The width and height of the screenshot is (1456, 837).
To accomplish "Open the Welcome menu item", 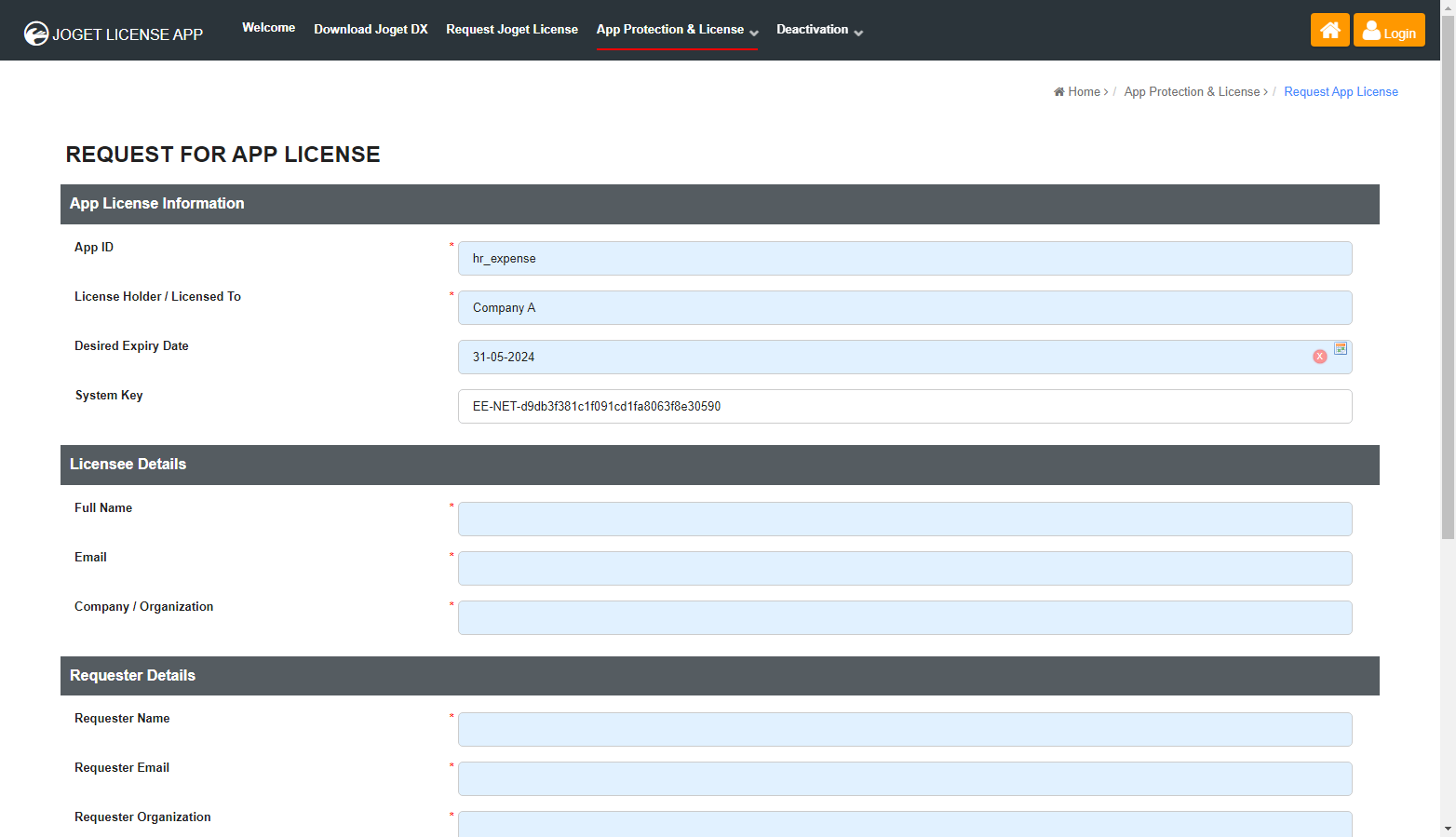I will 268,28.
